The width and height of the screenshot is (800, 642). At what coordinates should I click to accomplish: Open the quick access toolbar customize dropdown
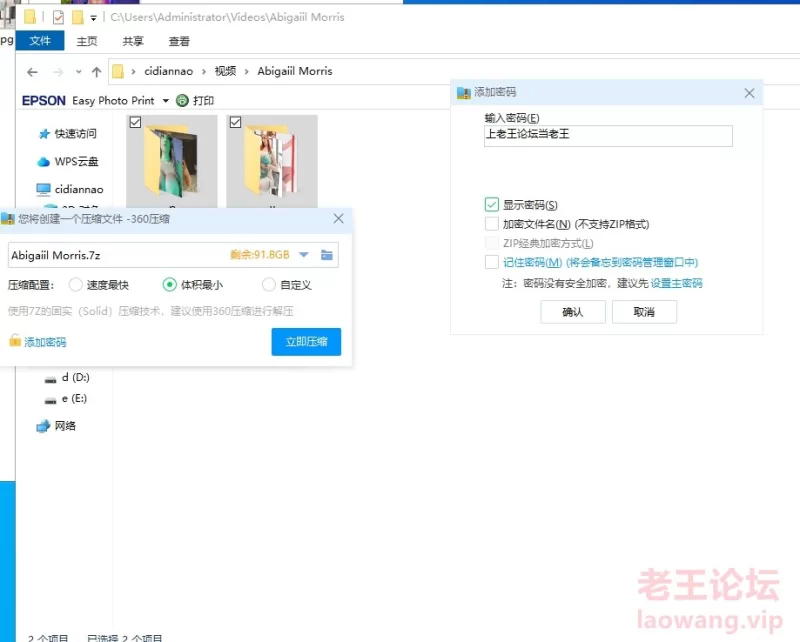[93, 18]
